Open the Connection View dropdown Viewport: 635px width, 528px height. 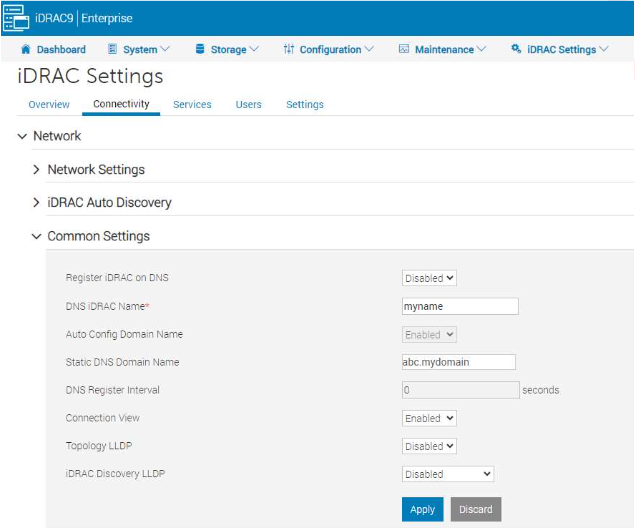point(429,418)
